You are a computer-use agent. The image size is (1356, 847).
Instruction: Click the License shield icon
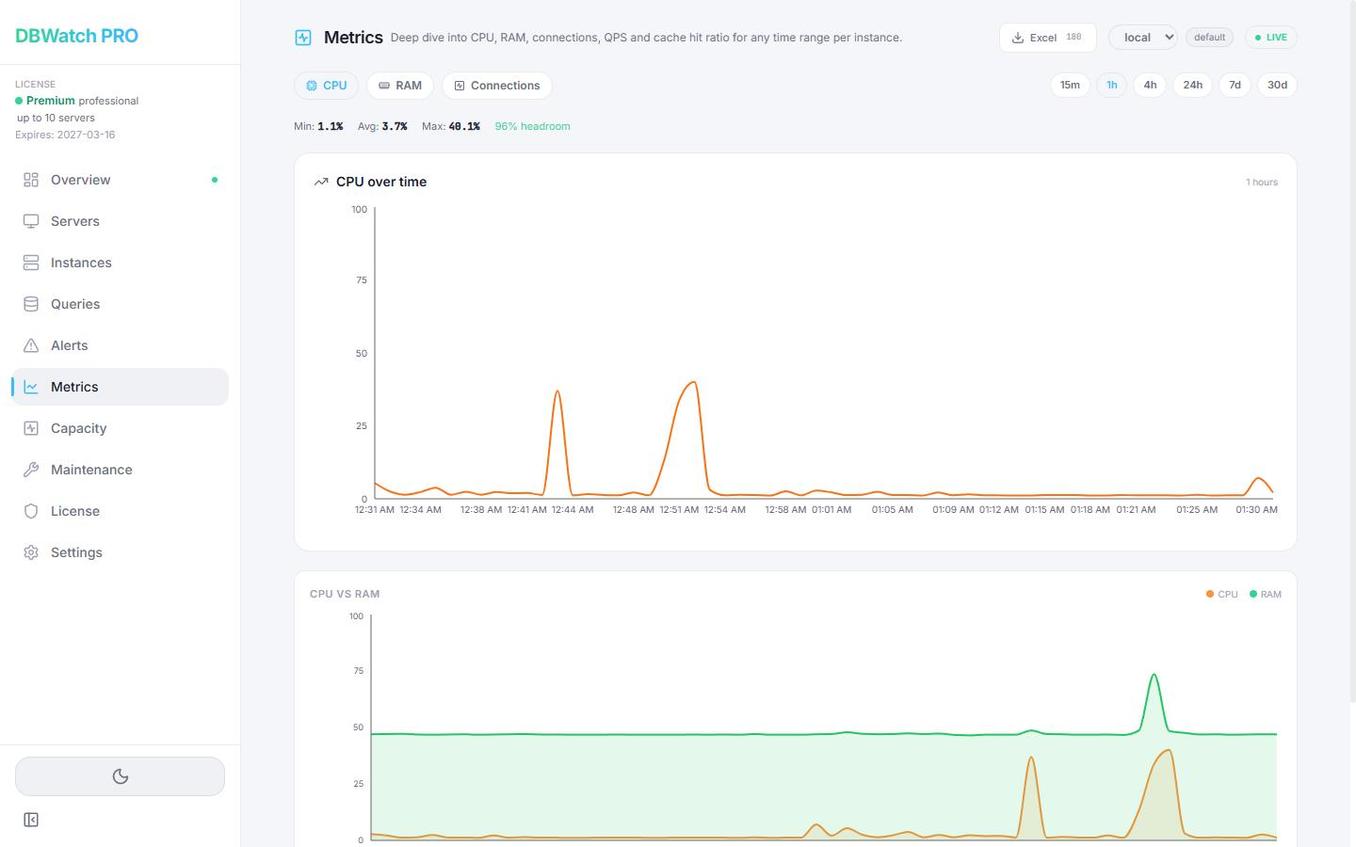tap(32, 511)
